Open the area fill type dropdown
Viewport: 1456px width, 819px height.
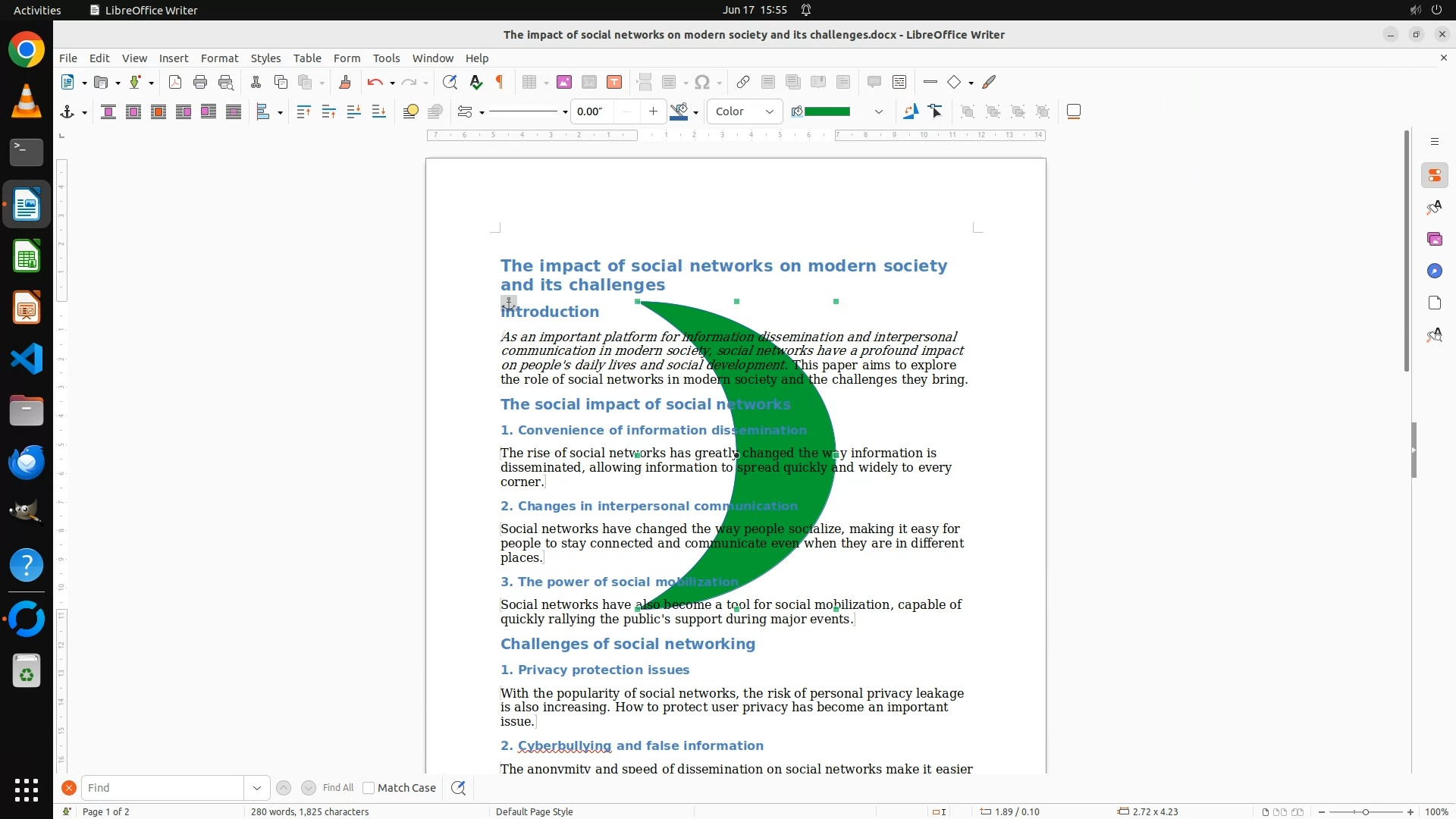click(x=745, y=112)
